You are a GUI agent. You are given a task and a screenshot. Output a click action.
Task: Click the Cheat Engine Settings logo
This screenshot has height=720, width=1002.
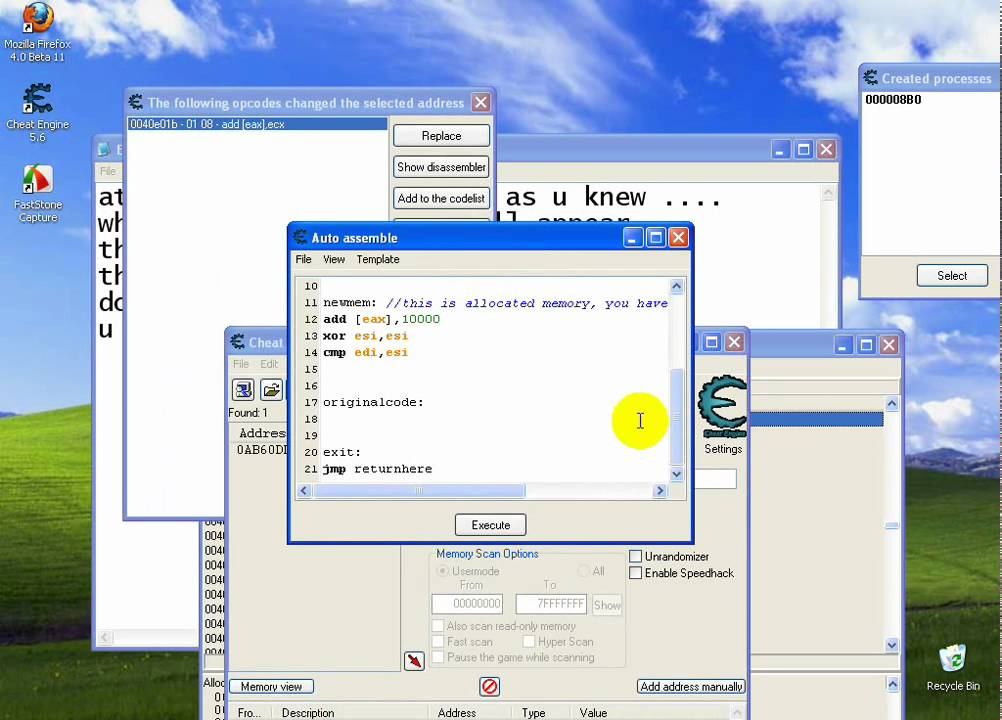723,408
